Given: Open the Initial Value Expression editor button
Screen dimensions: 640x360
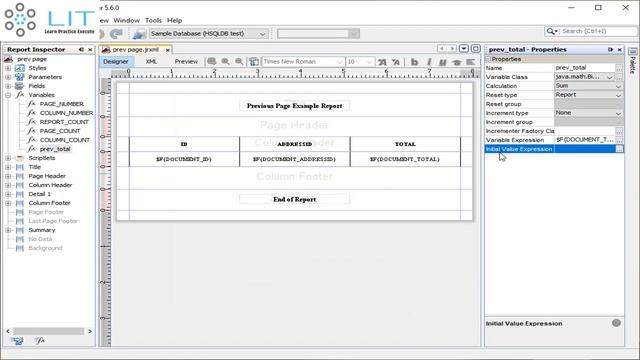Looking at the screenshot, I should pyautogui.click(x=619, y=149).
